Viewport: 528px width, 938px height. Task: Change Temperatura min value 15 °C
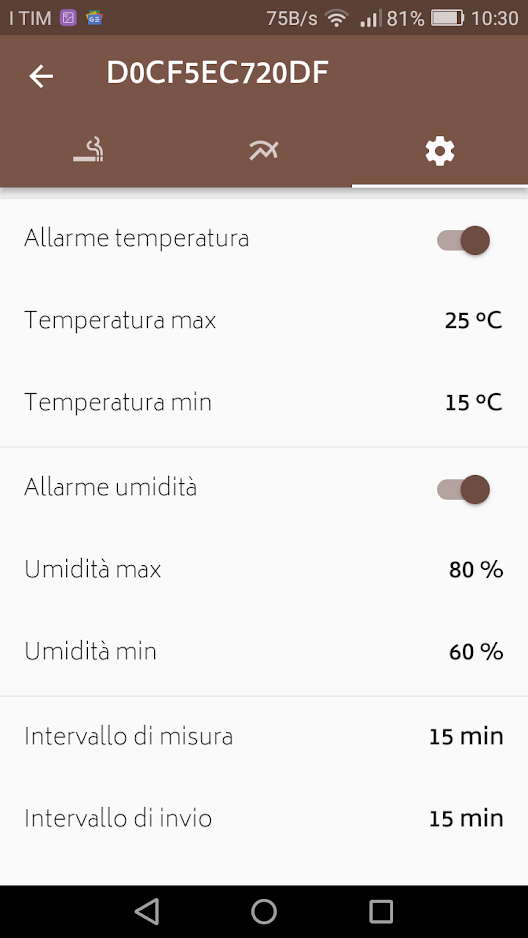click(x=473, y=403)
